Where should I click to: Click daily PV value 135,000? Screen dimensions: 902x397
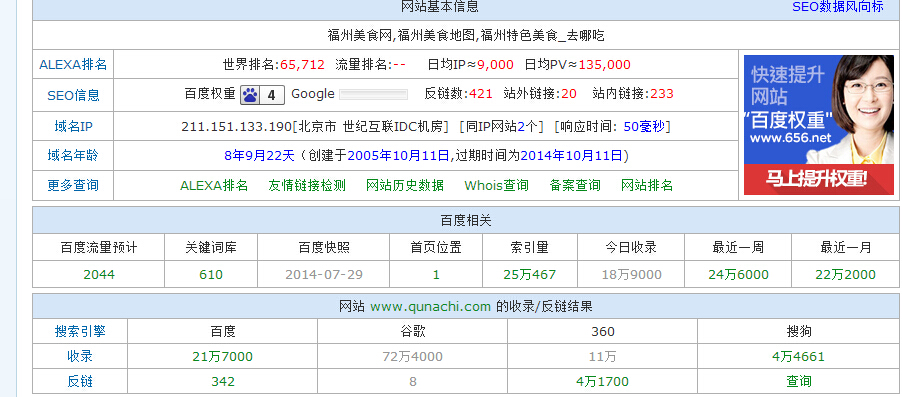pyautogui.click(x=605, y=64)
